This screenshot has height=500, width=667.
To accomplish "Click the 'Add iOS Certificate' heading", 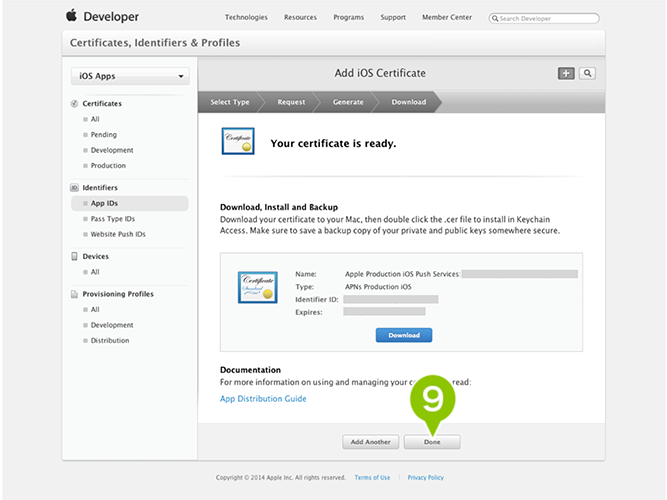I will pyautogui.click(x=380, y=73).
